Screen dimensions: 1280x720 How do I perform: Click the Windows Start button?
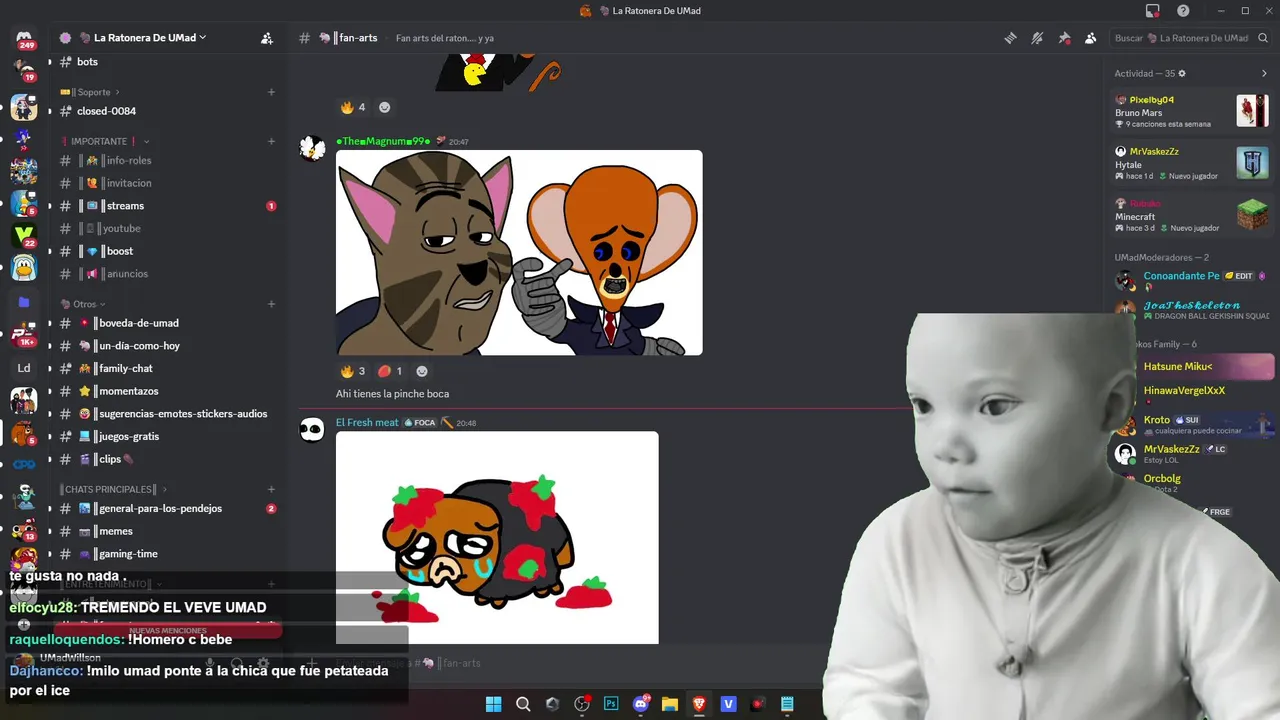point(493,704)
